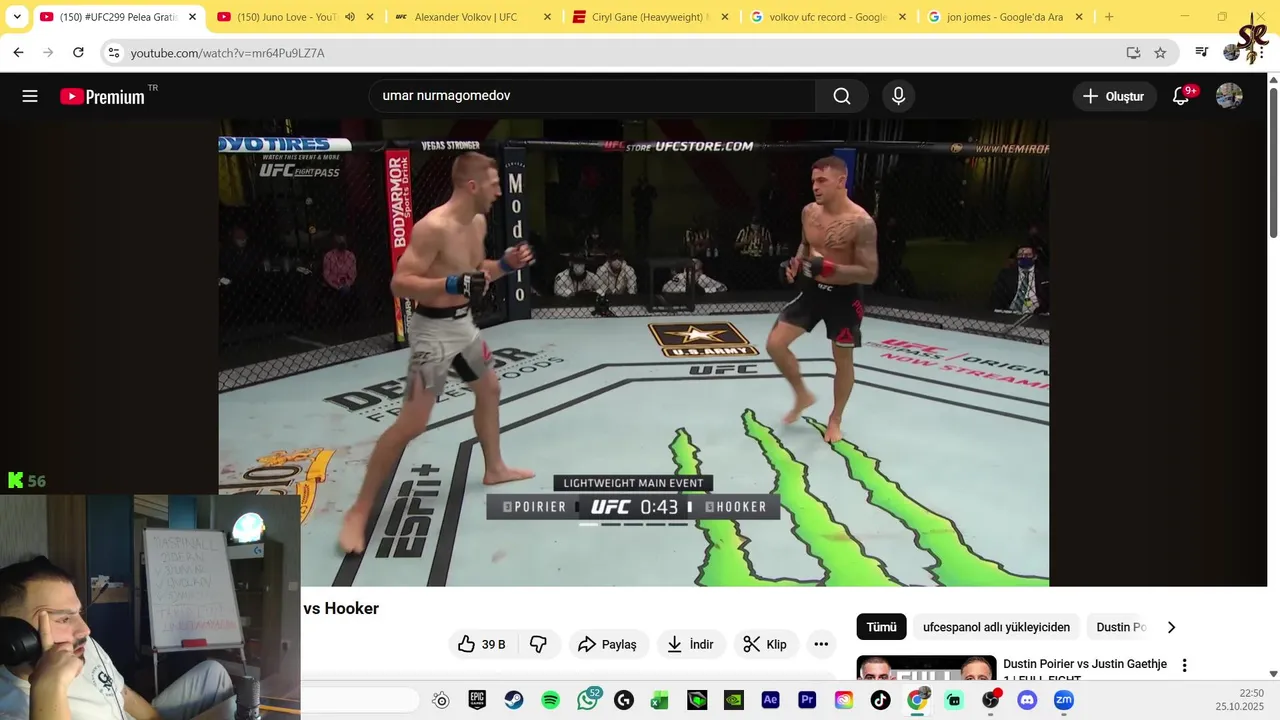Create a clip with Klip button
Image resolution: width=1280 pixels, height=720 pixels.
765,644
